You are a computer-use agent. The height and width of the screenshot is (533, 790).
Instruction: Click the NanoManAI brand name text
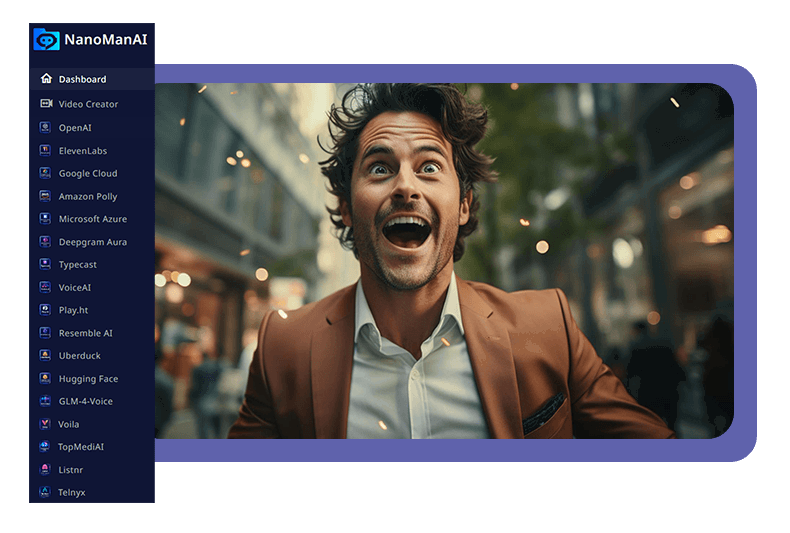[x=105, y=40]
